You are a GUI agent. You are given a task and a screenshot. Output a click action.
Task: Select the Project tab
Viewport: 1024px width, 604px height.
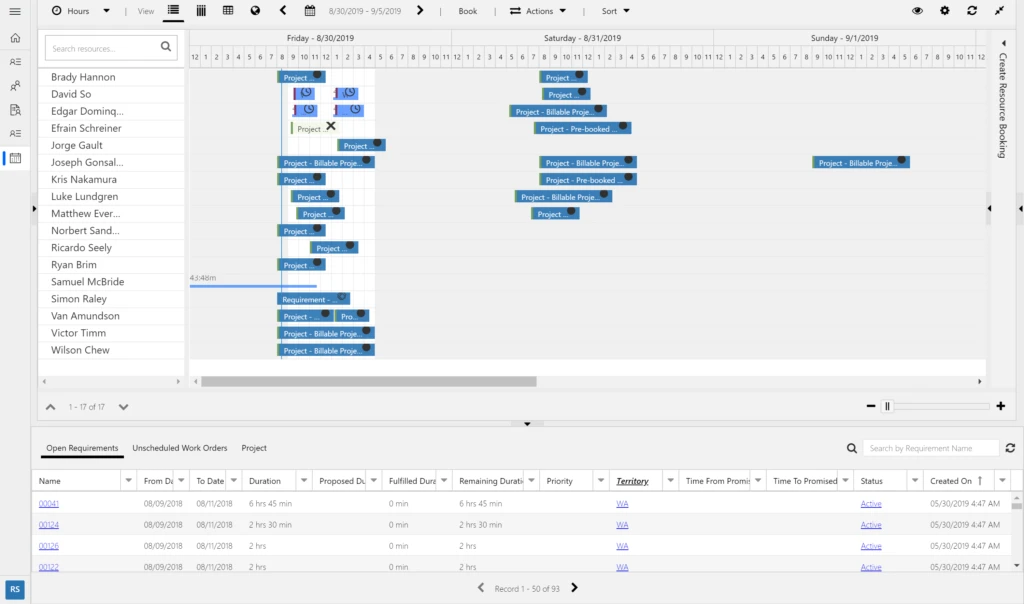pos(254,448)
